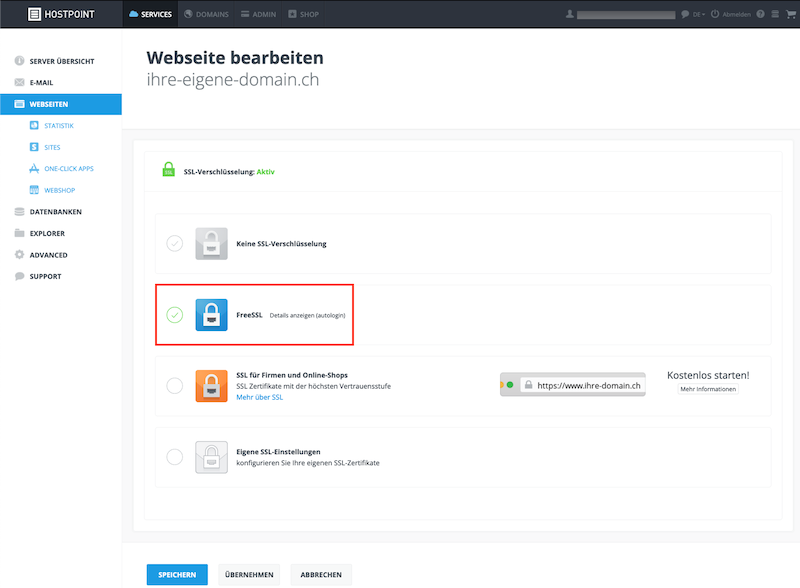Click the Speichern button
This screenshot has height=588, width=800.
177,575
